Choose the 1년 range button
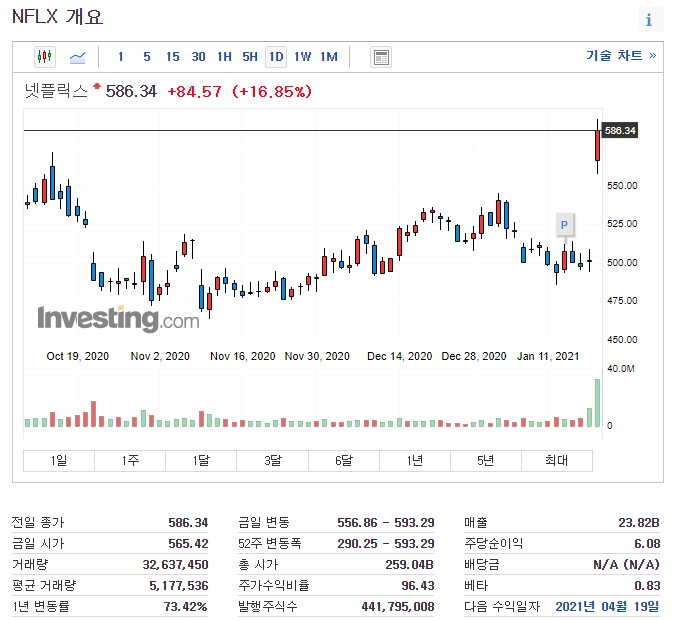Screen dimensions: 675x621 point(415,460)
